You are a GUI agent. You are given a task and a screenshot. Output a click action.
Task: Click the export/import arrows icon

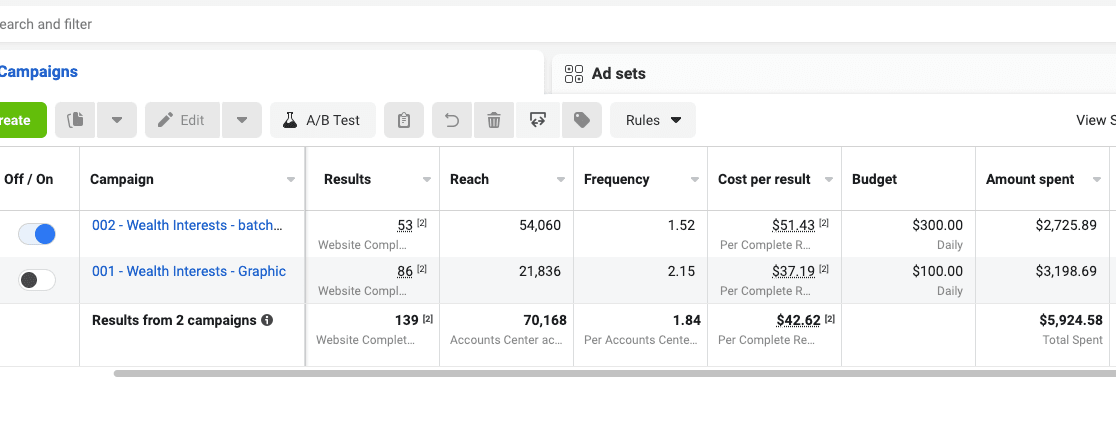(x=538, y=120)
